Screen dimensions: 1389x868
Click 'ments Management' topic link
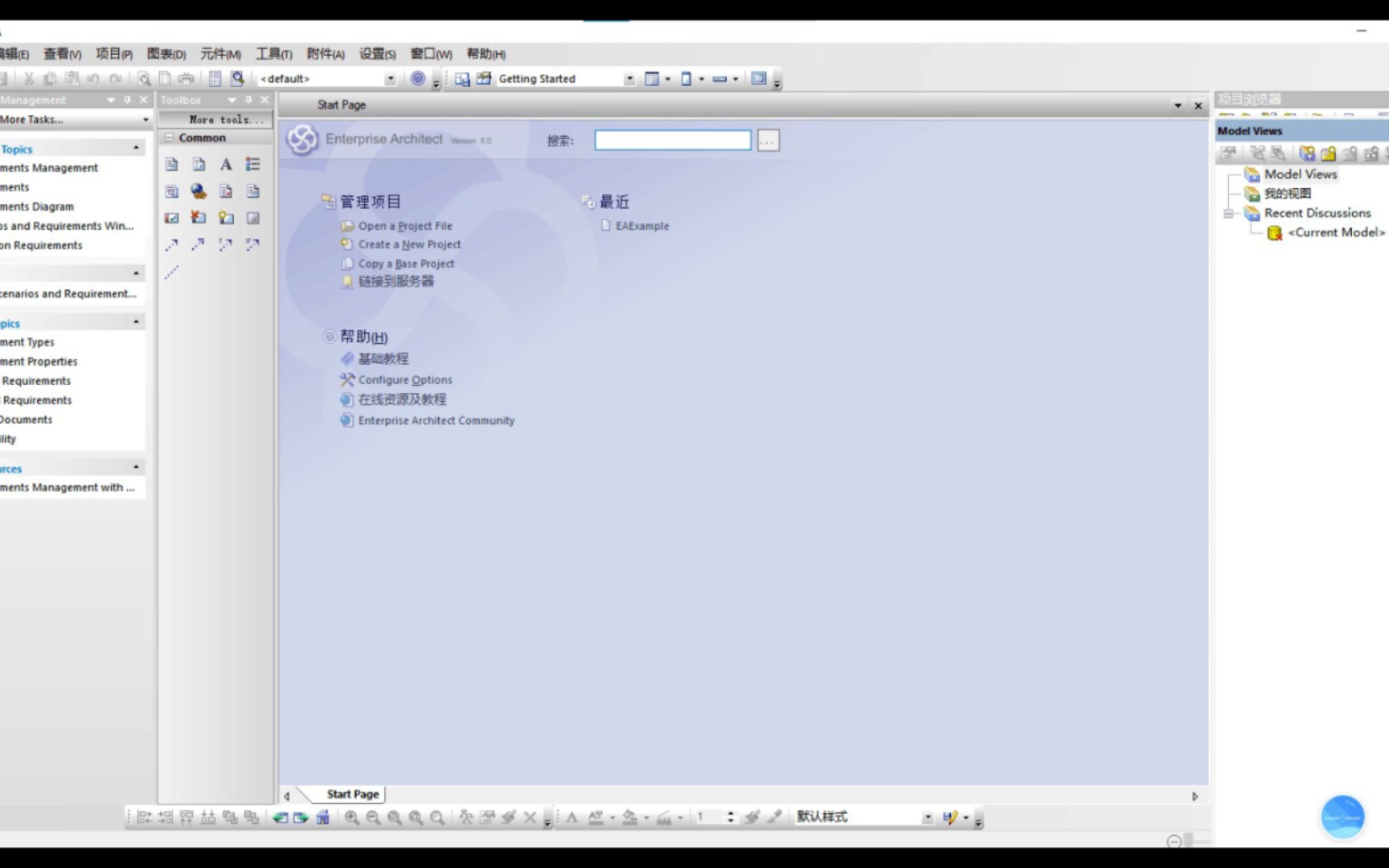[49, 168]
